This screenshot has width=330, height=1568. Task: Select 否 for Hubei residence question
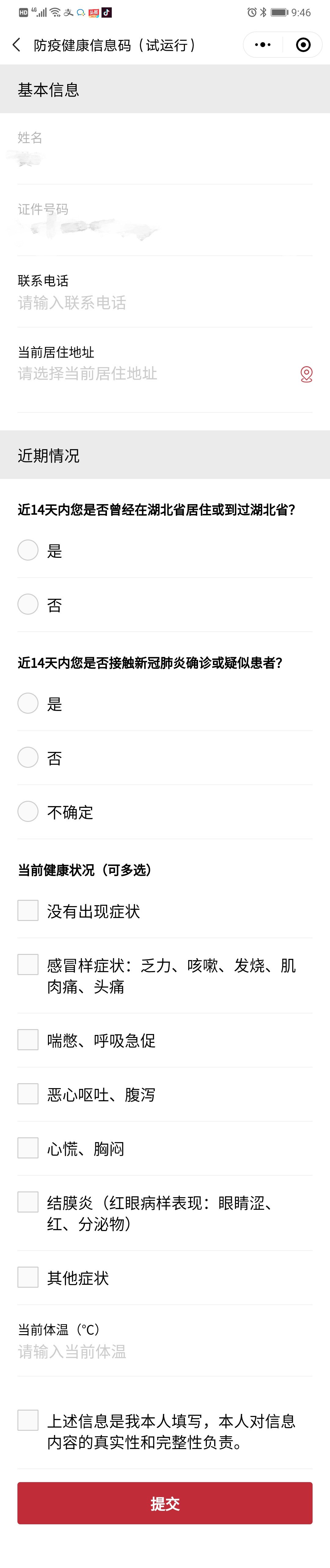[28, 605]
